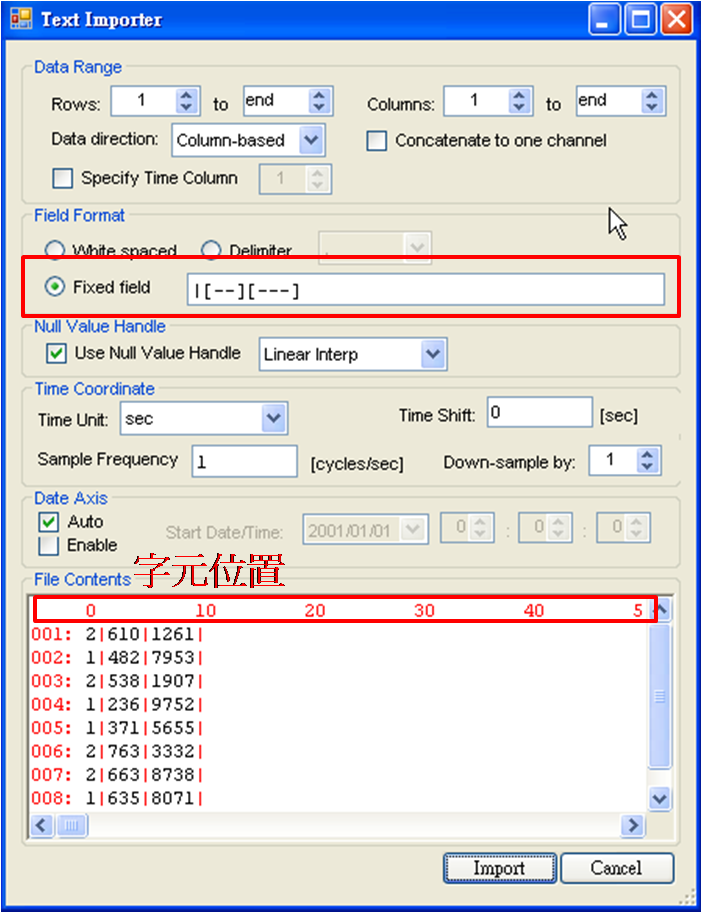Open the Rows end value dropdown
Viewport: 702px width, 913px height.
pyautogui.click(x=318, y=102)
